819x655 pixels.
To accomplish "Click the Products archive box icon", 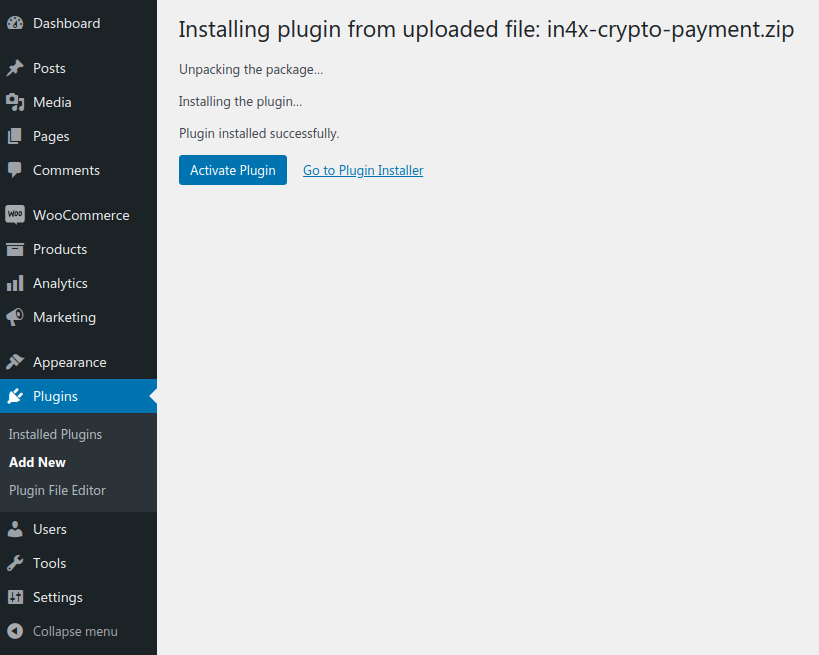I will pos(15,250).
